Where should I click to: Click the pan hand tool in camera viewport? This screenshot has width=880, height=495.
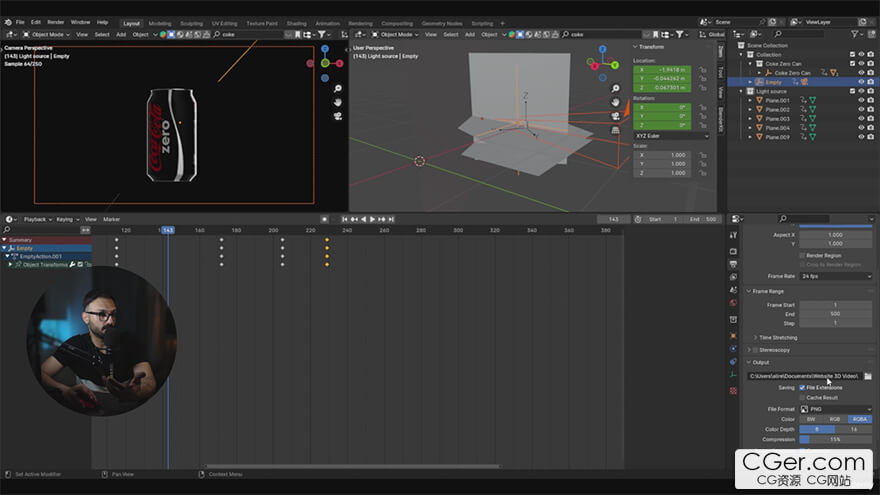[338, 102]
